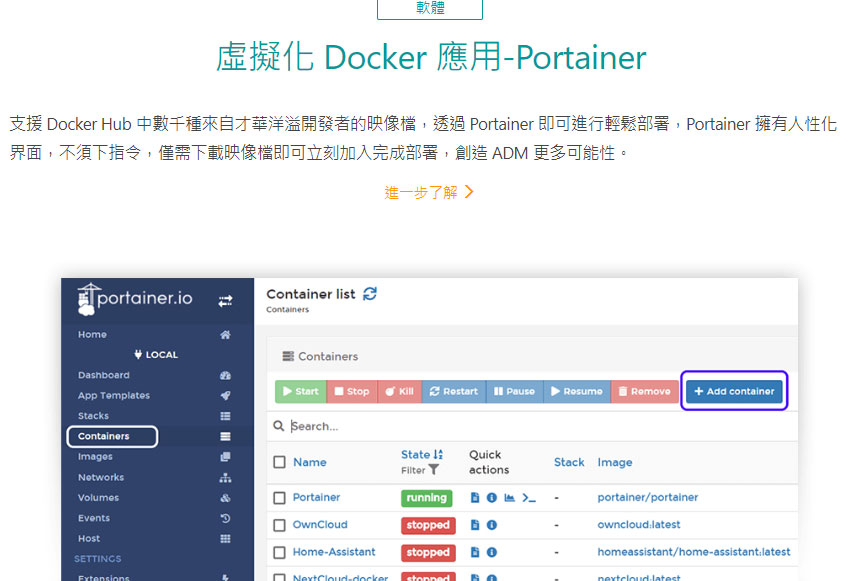Open Stacks in the sidebar
This screenshot has height=581, width=860.
click(x=93, y=416)
